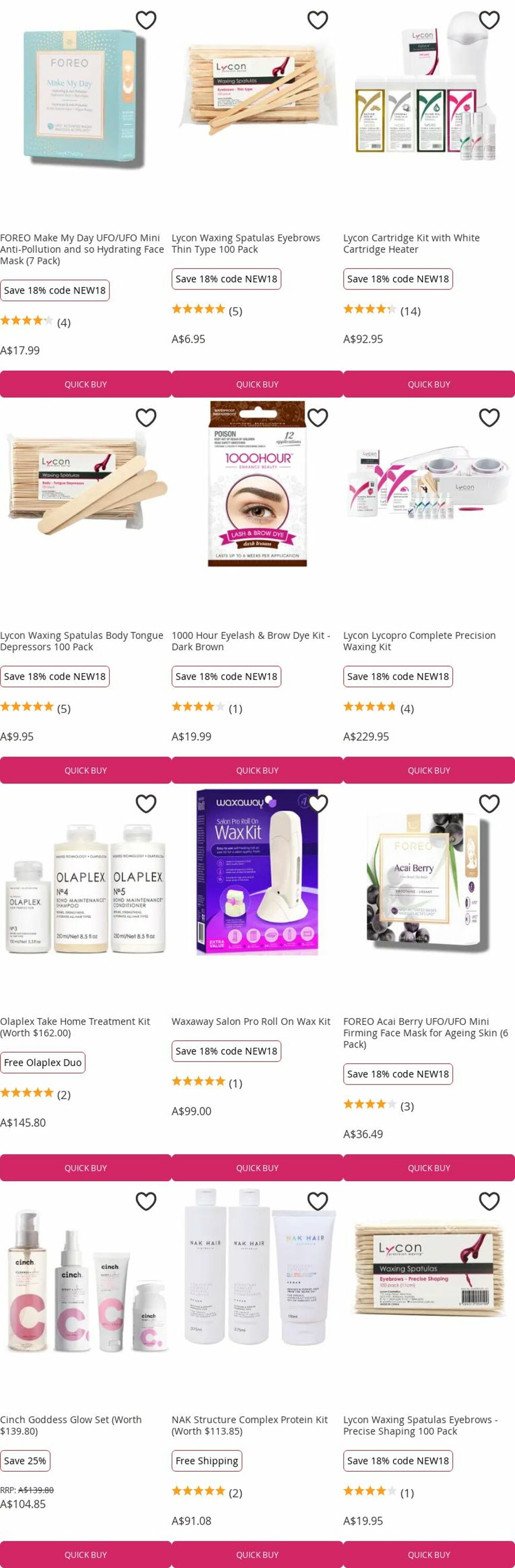Open Lycon Lycopro Complete Precision Waxing Kit title

(x=419, y=641)
